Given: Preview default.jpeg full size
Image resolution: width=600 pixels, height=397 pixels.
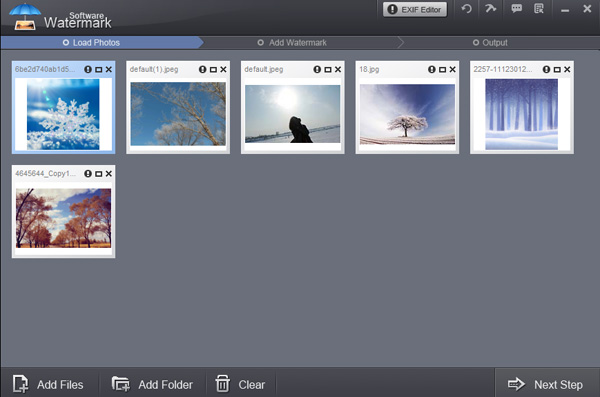Looking at the screenshot, I should pyautogui.click(x=328, y=70).
